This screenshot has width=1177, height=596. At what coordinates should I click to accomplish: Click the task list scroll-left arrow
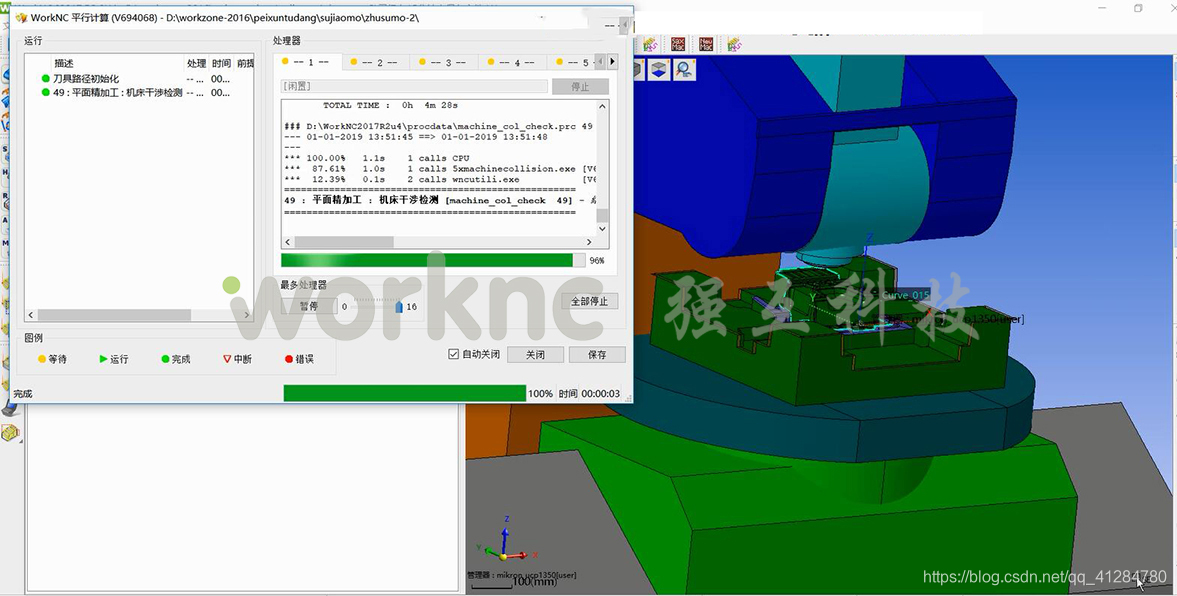click(31, 315)
